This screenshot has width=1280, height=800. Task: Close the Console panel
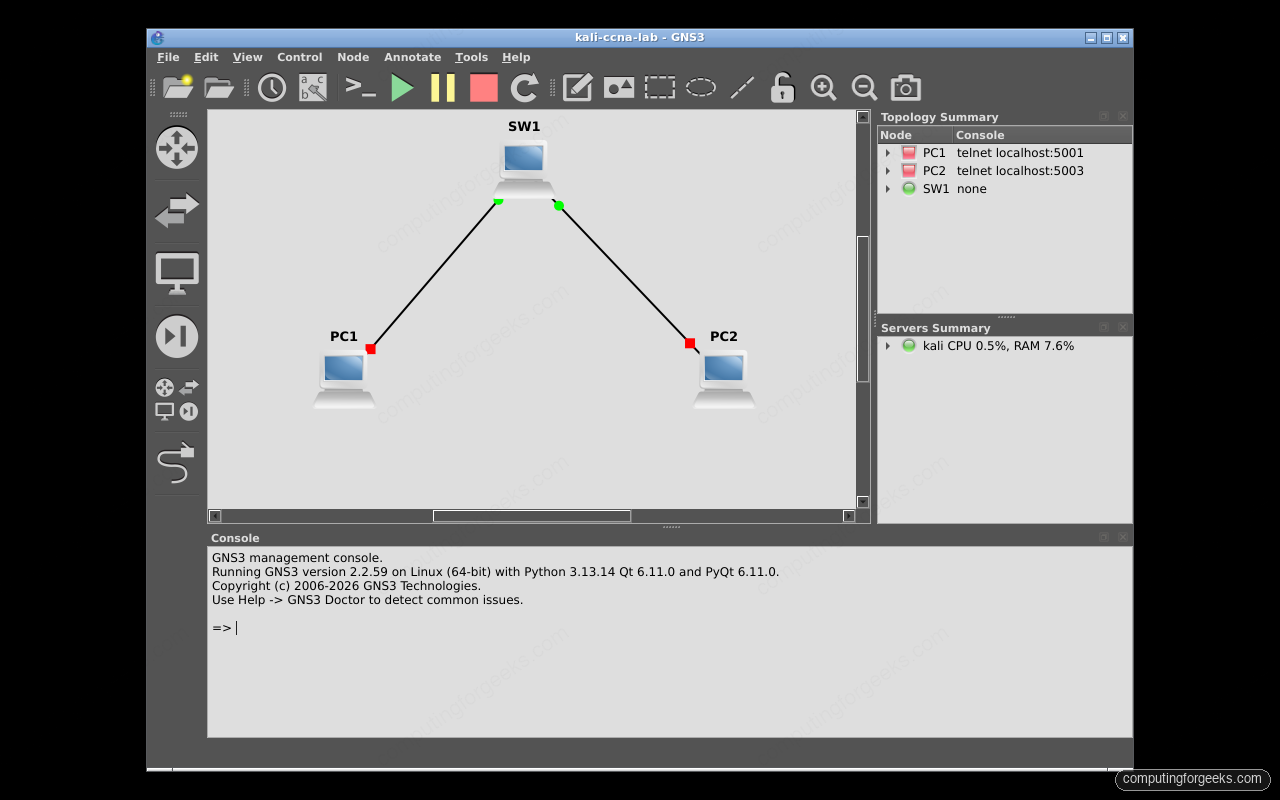(x=1123, y=537)
